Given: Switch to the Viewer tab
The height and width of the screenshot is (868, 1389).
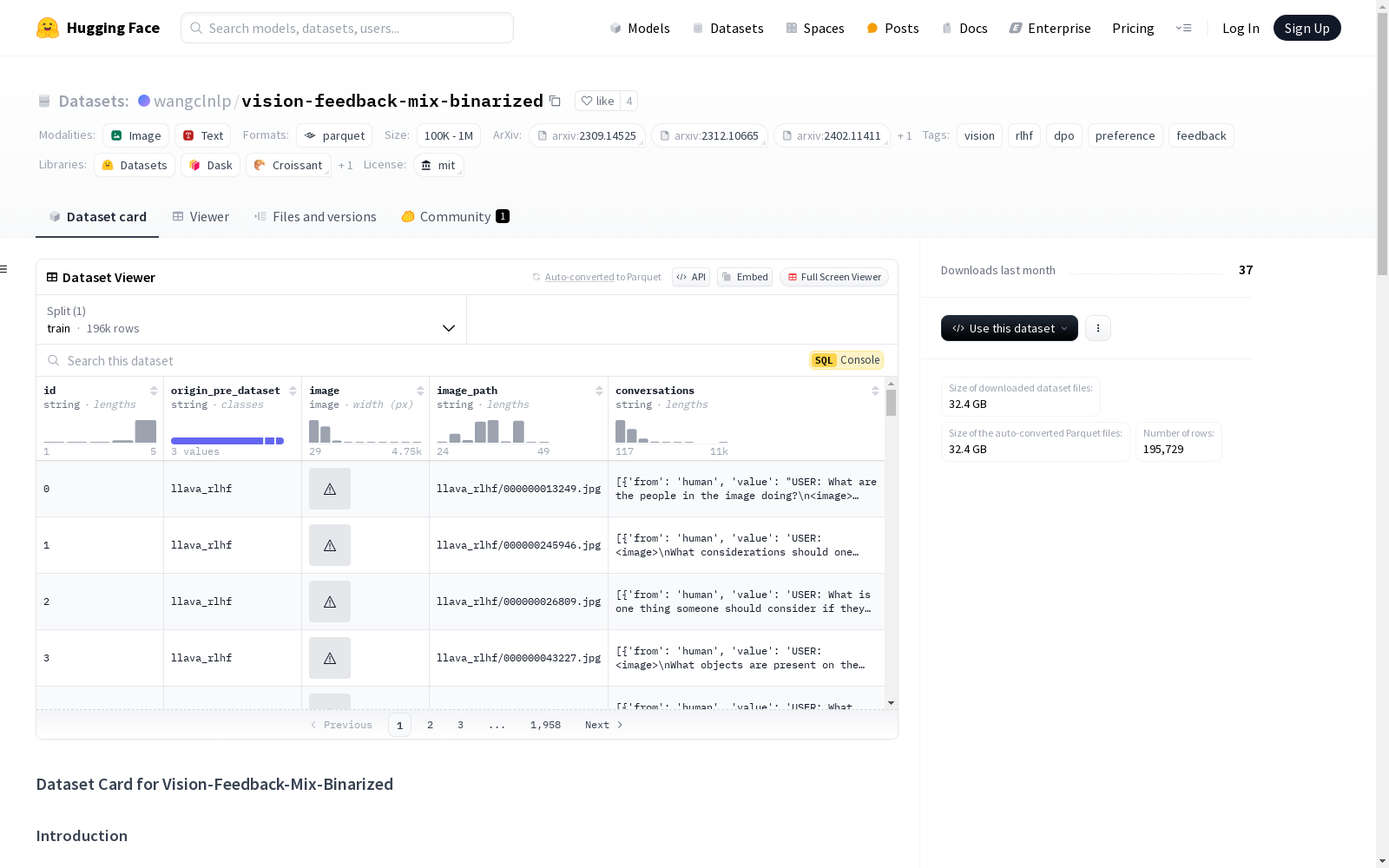Looking at the screenshot, I should [201, 217].
